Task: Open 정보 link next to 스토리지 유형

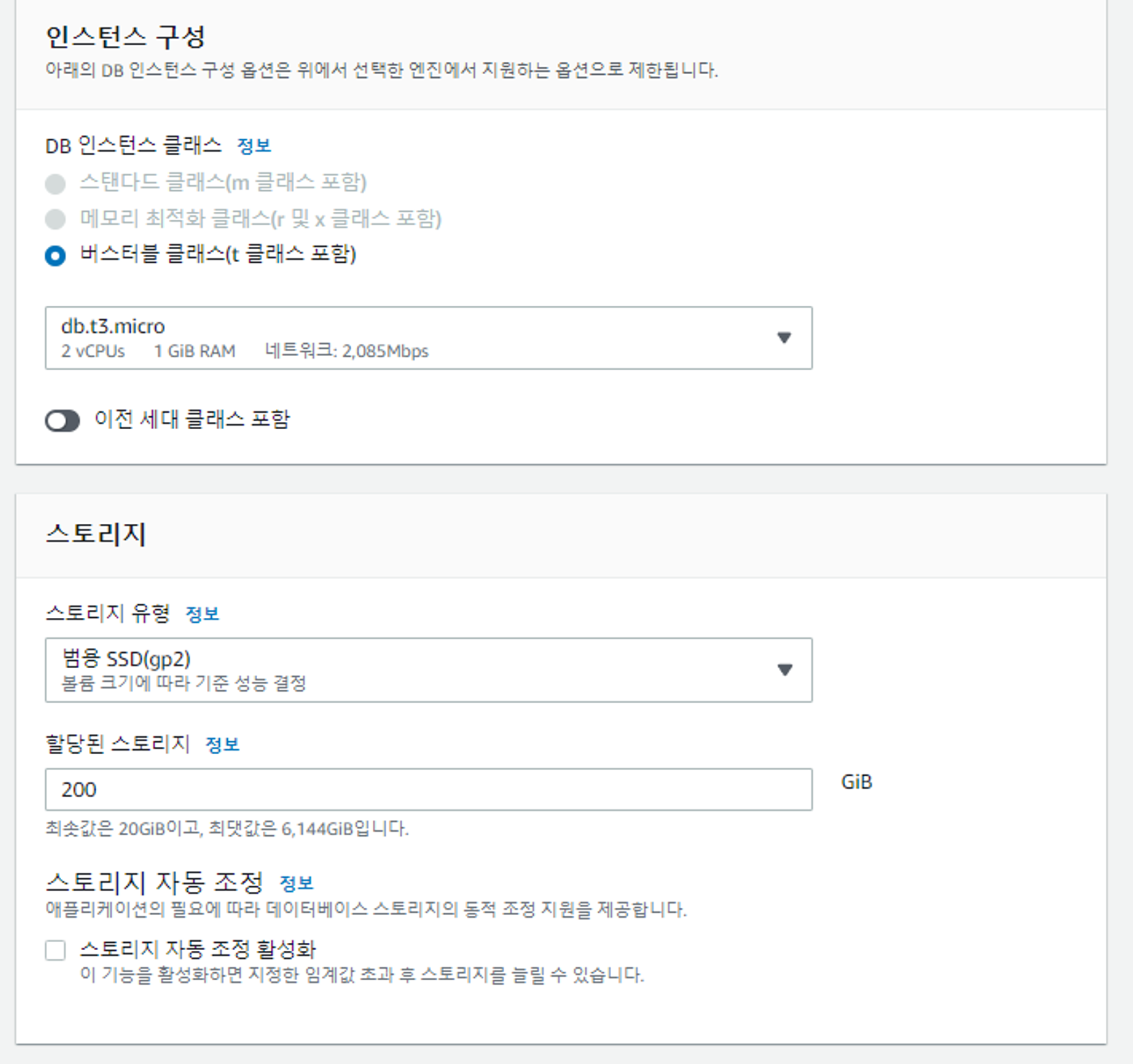Action: 202,614
